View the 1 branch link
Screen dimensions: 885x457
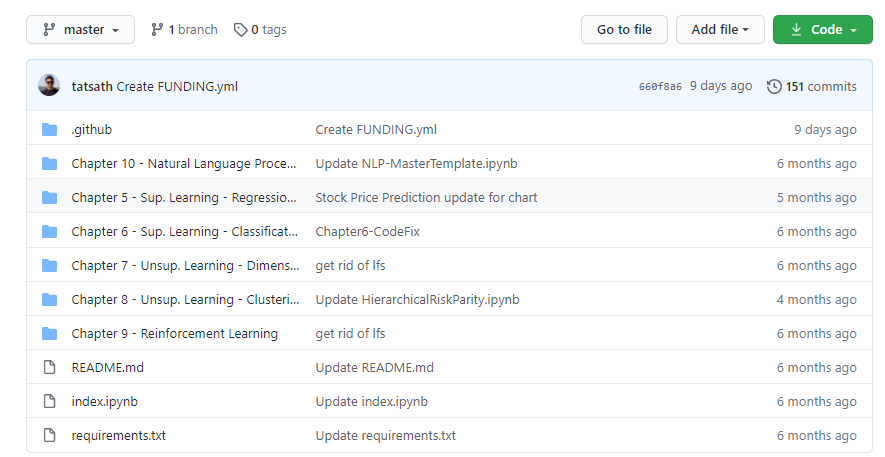[184, 30]
